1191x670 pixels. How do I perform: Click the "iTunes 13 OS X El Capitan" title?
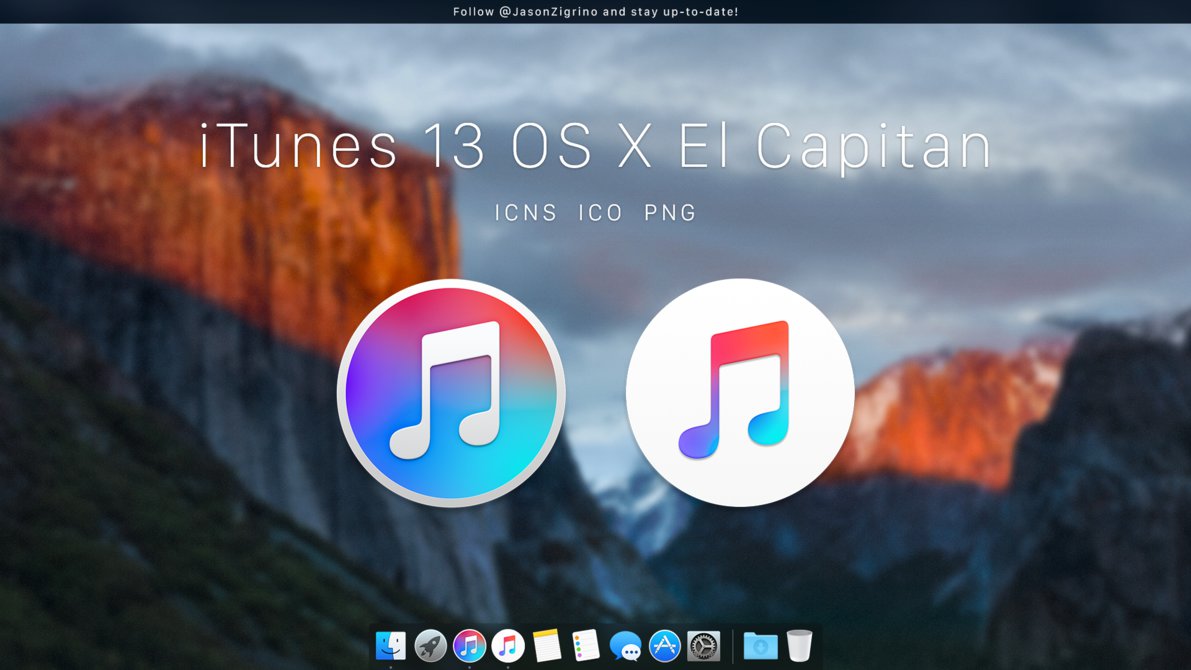(x=596, y=146)
